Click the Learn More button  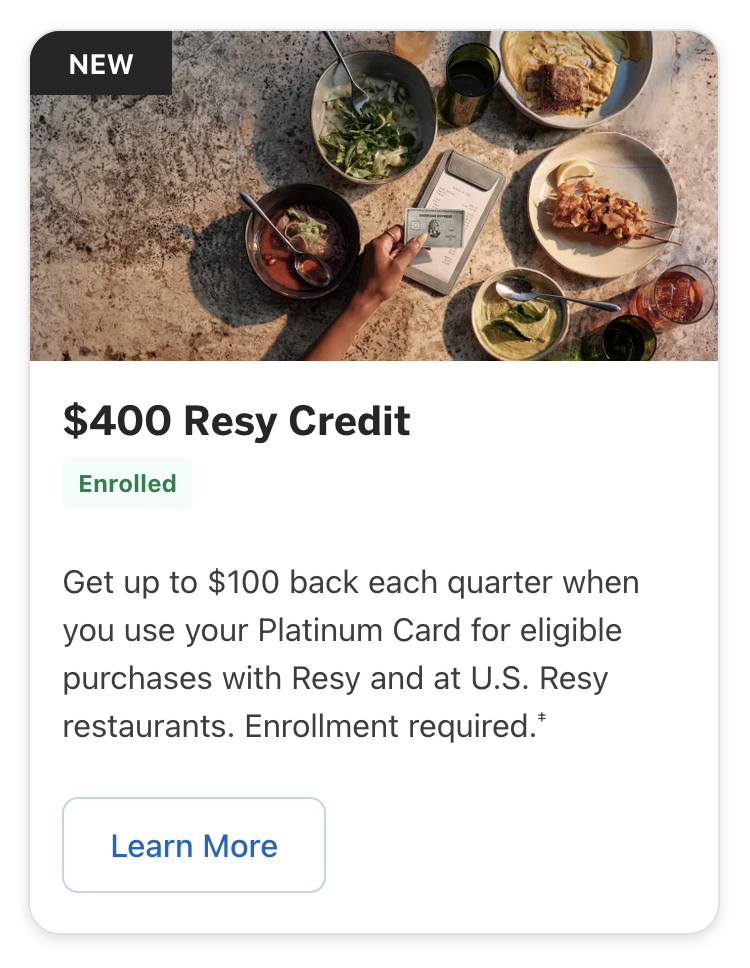194,845
